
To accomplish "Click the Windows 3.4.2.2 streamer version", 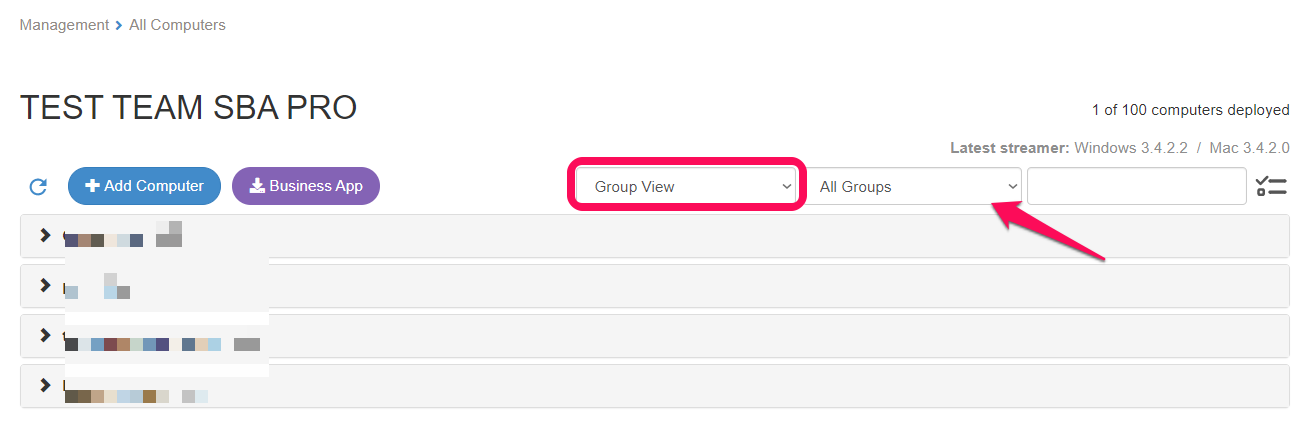I will pos(1131,148).
